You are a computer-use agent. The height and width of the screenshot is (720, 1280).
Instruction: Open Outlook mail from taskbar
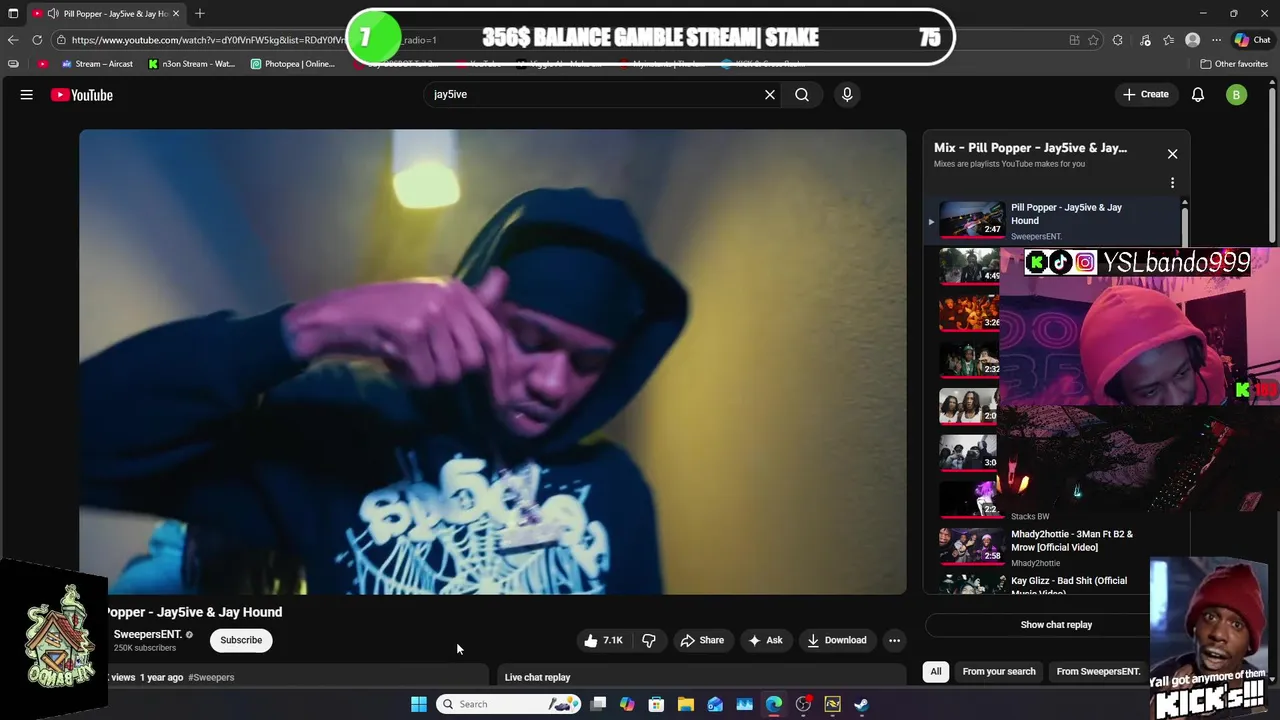tap(715, 704)
